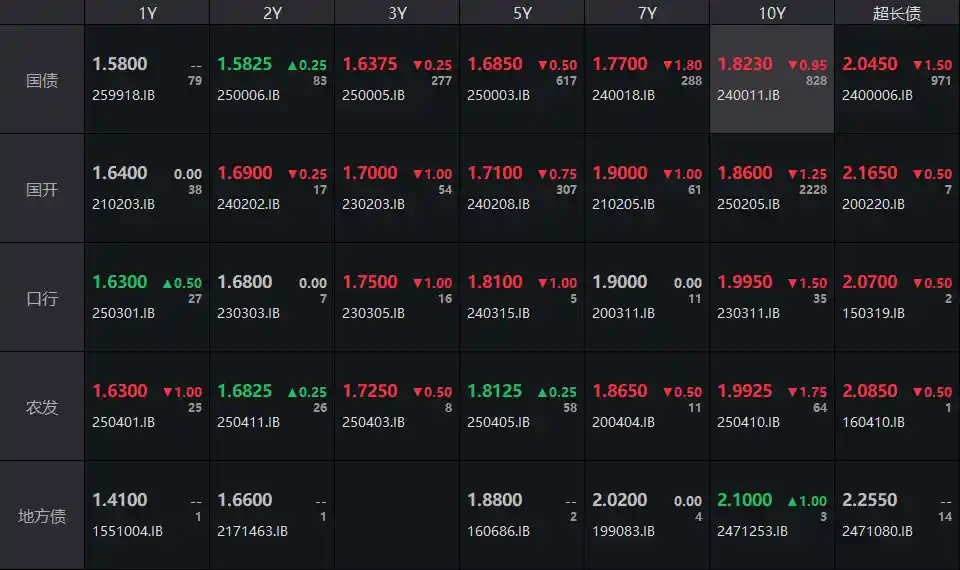Screen dimensions: 960x570
Task: Select the 国债 row label
Action: click(x=42, y=80)
